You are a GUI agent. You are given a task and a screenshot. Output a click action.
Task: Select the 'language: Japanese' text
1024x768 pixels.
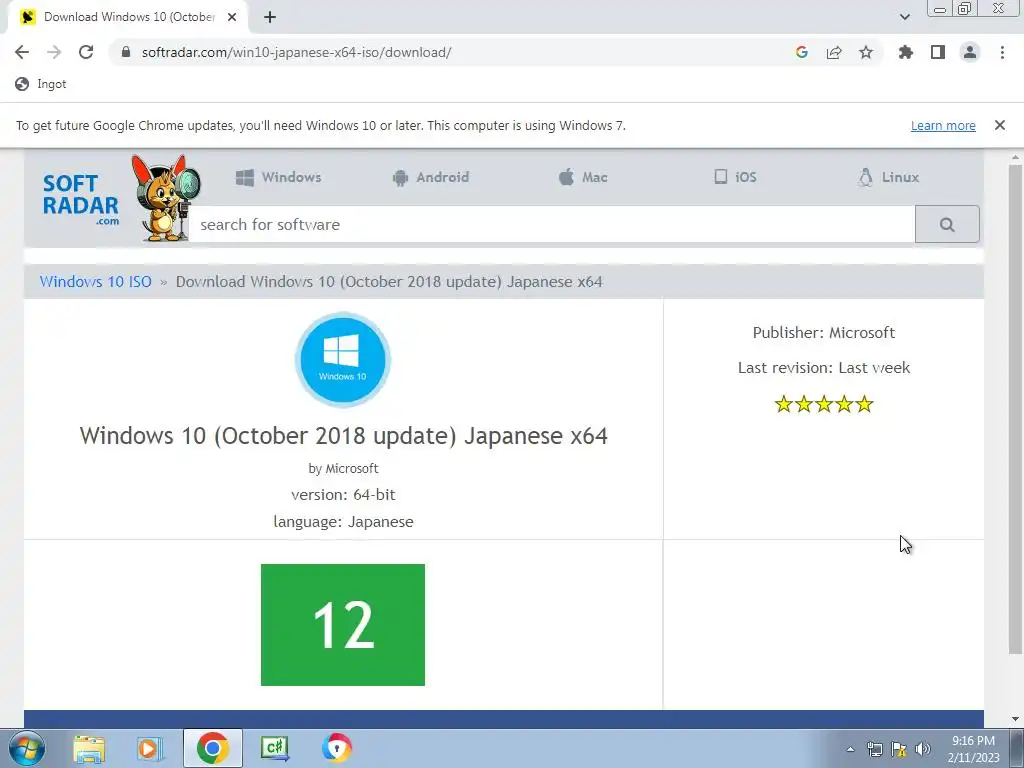(x=344, y=522)
